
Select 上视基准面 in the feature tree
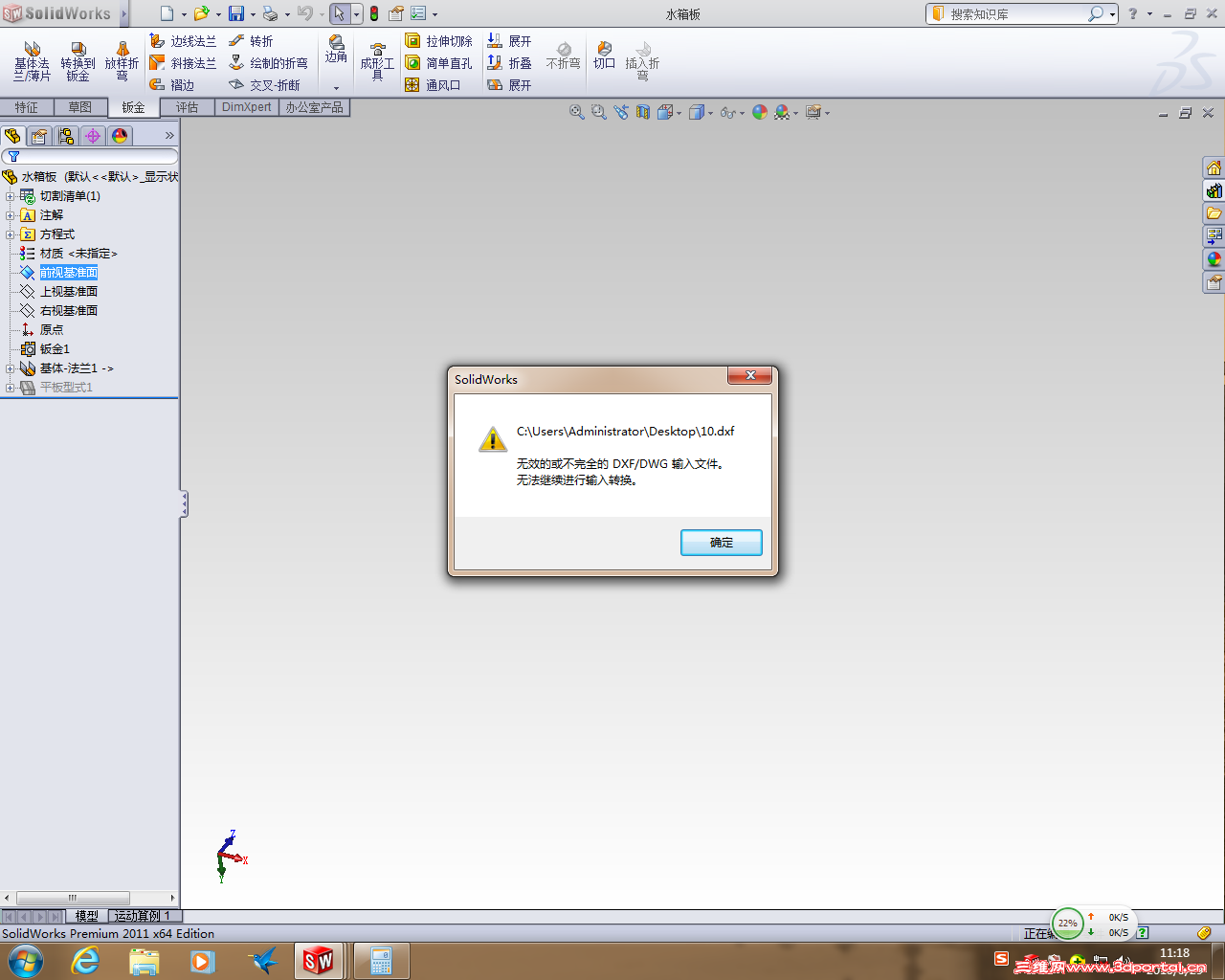(69, 292)
